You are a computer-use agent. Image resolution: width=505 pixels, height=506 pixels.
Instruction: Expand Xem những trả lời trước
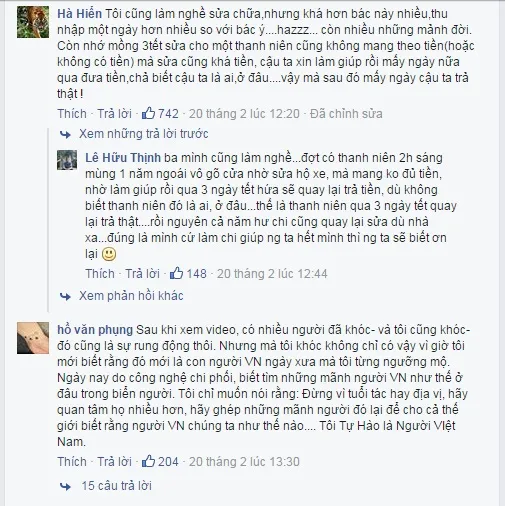(144, 134)
